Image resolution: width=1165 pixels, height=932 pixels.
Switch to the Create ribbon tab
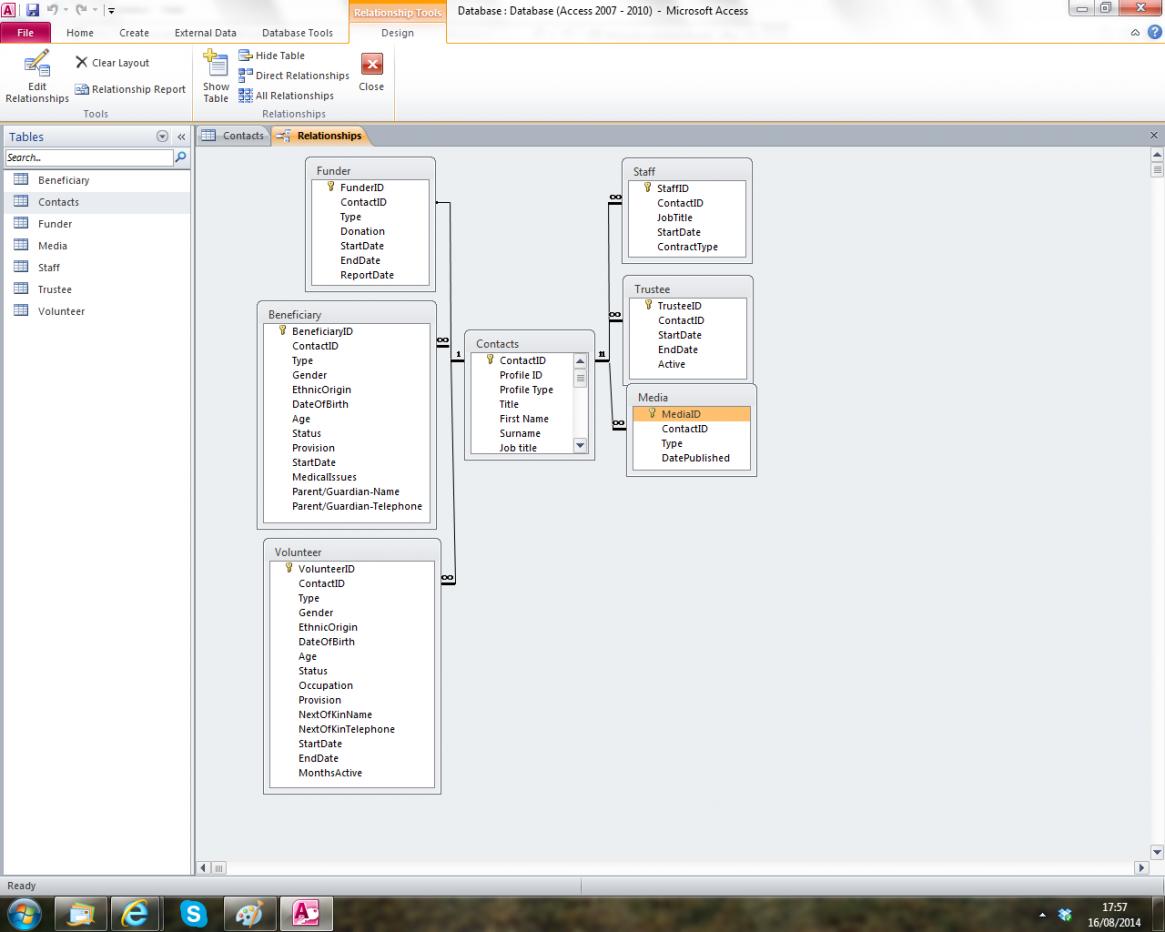(134, 33)
